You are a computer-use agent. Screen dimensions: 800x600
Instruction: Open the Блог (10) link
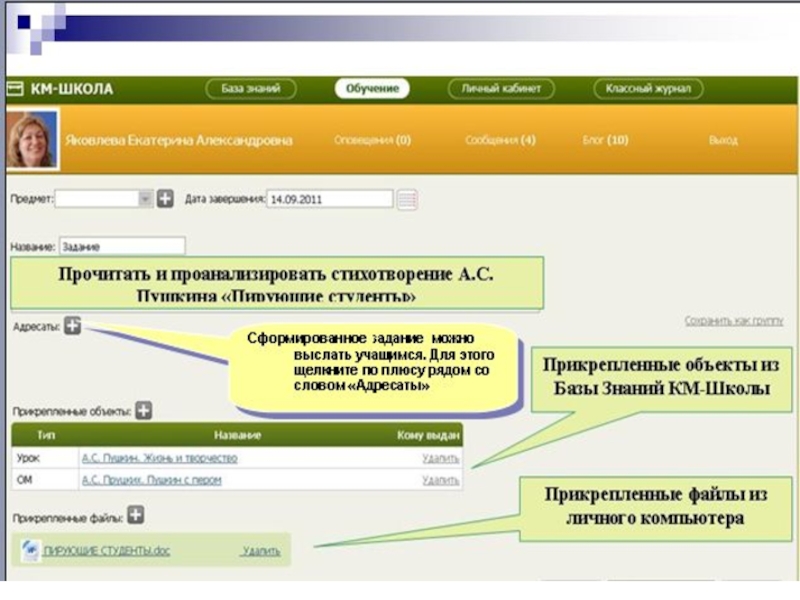605,141
